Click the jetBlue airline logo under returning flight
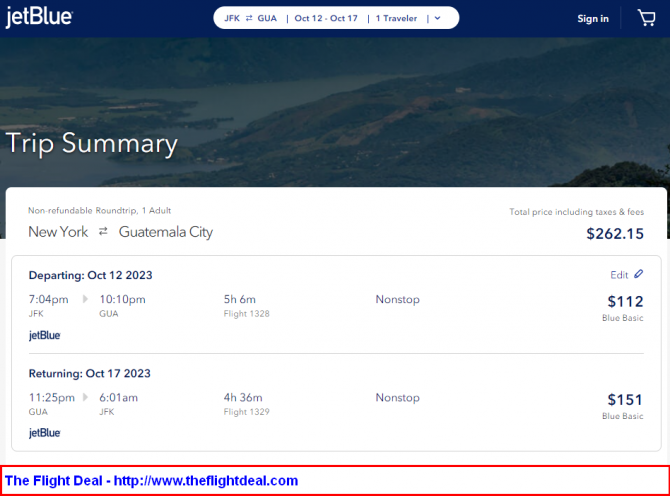 coord(44,433)
